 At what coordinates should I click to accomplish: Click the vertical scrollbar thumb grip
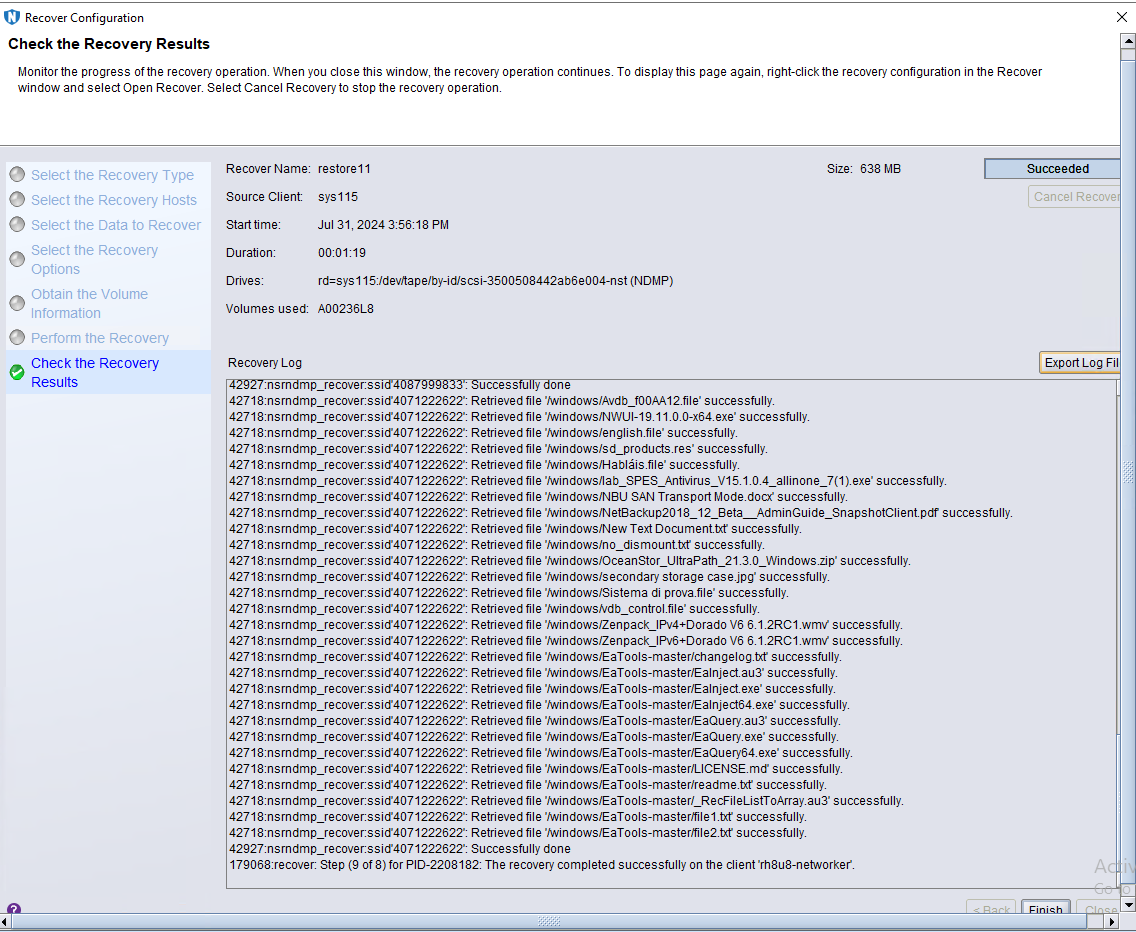1127,471
